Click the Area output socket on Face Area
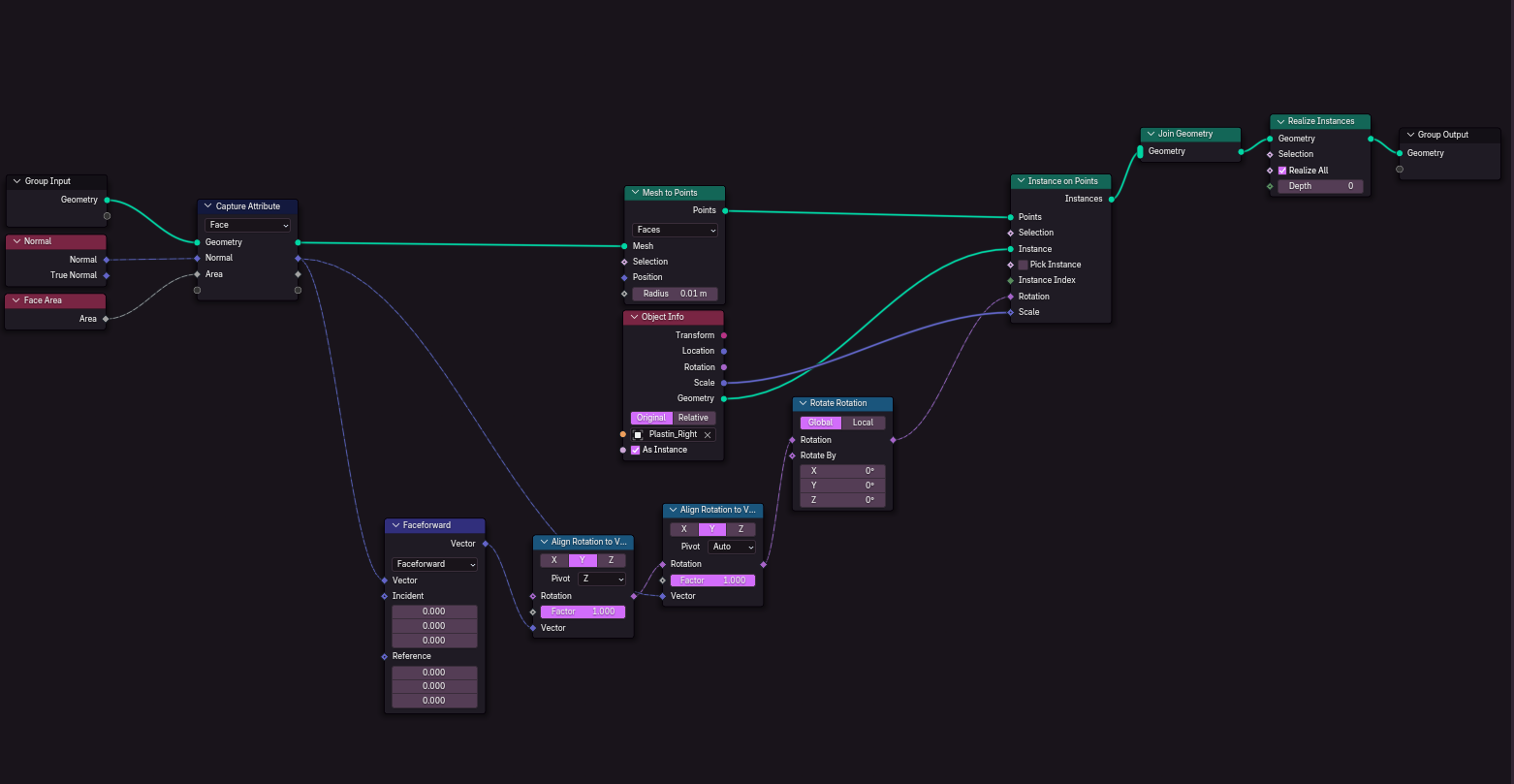Image resolution: width=1514 pixels, height=784 pixels. coord(107,319)
